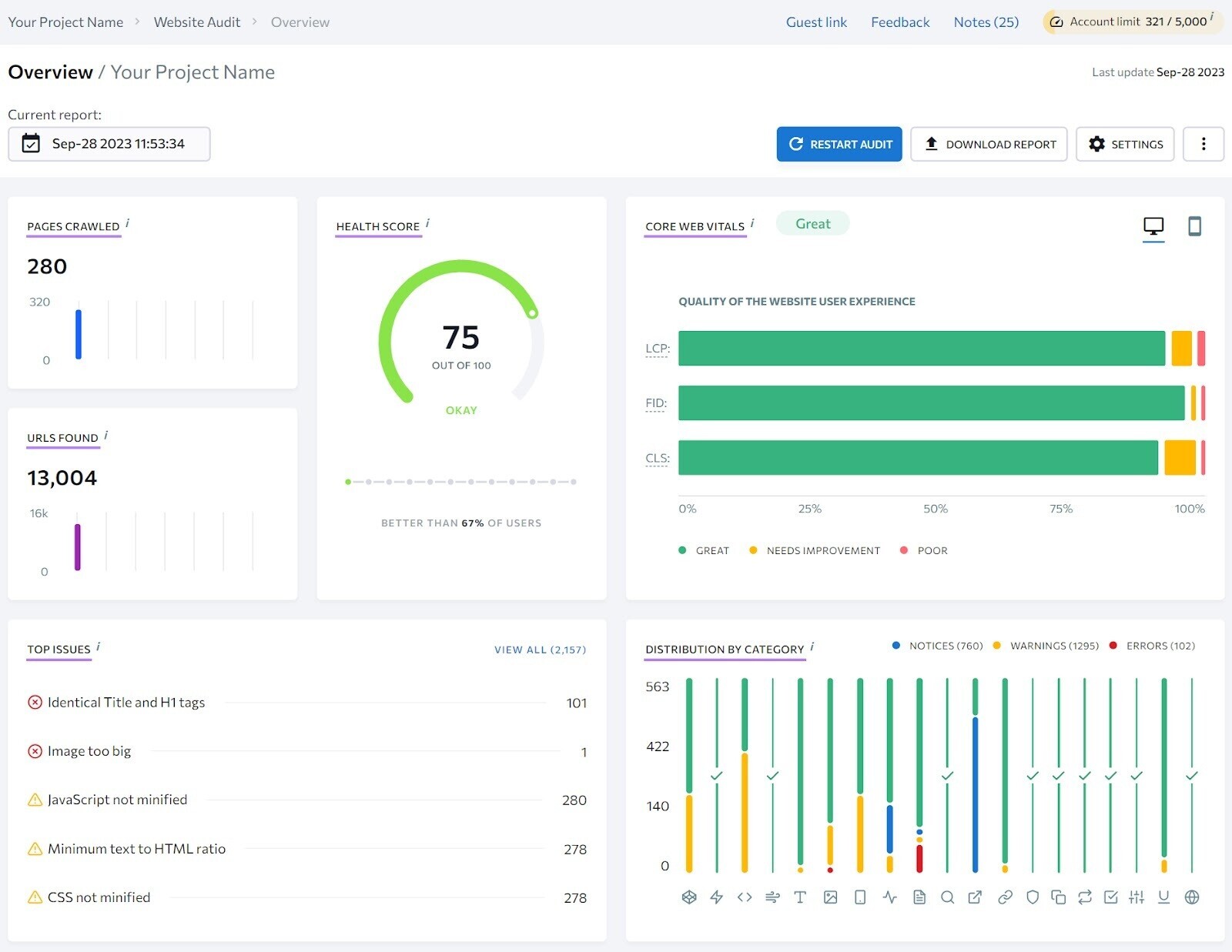Click the FID metric label
This screenshot has width=1232, height=952.
point(656,403)
